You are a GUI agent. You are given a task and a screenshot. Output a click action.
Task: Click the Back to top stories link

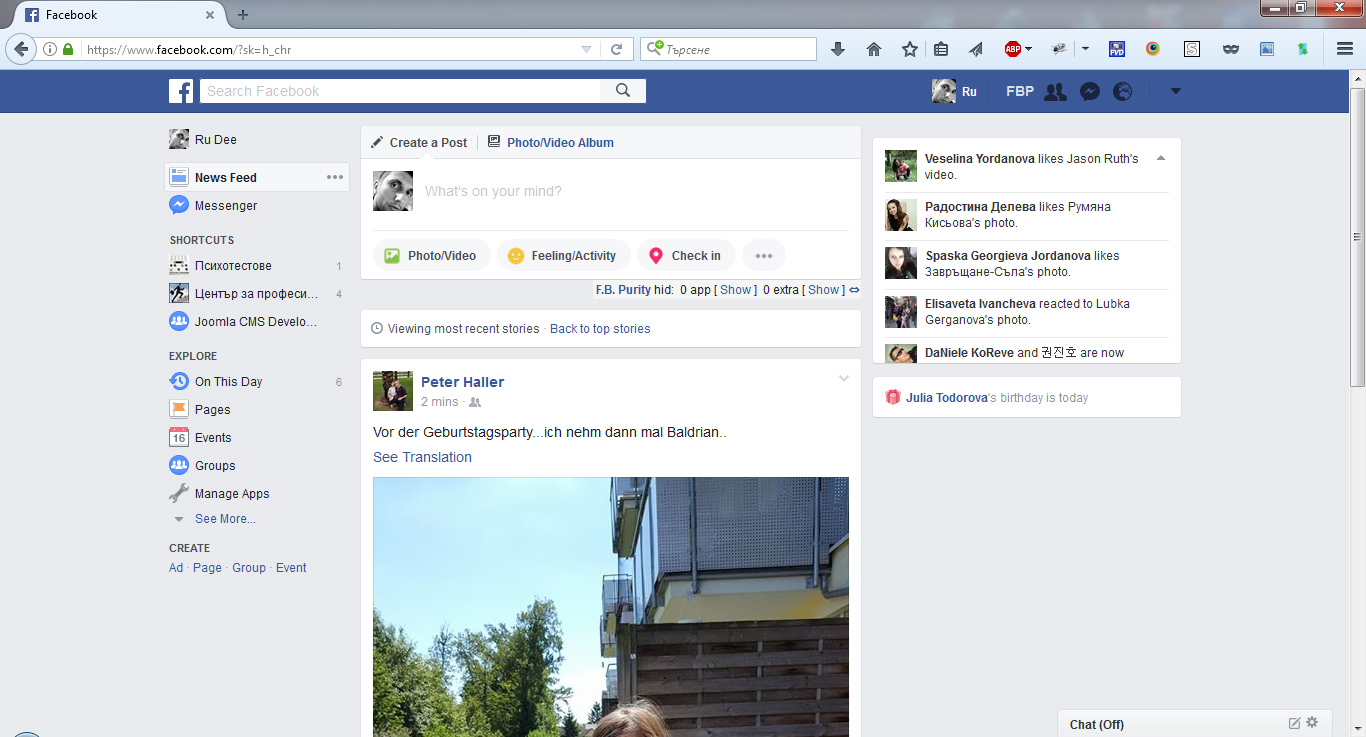[600, 329]
